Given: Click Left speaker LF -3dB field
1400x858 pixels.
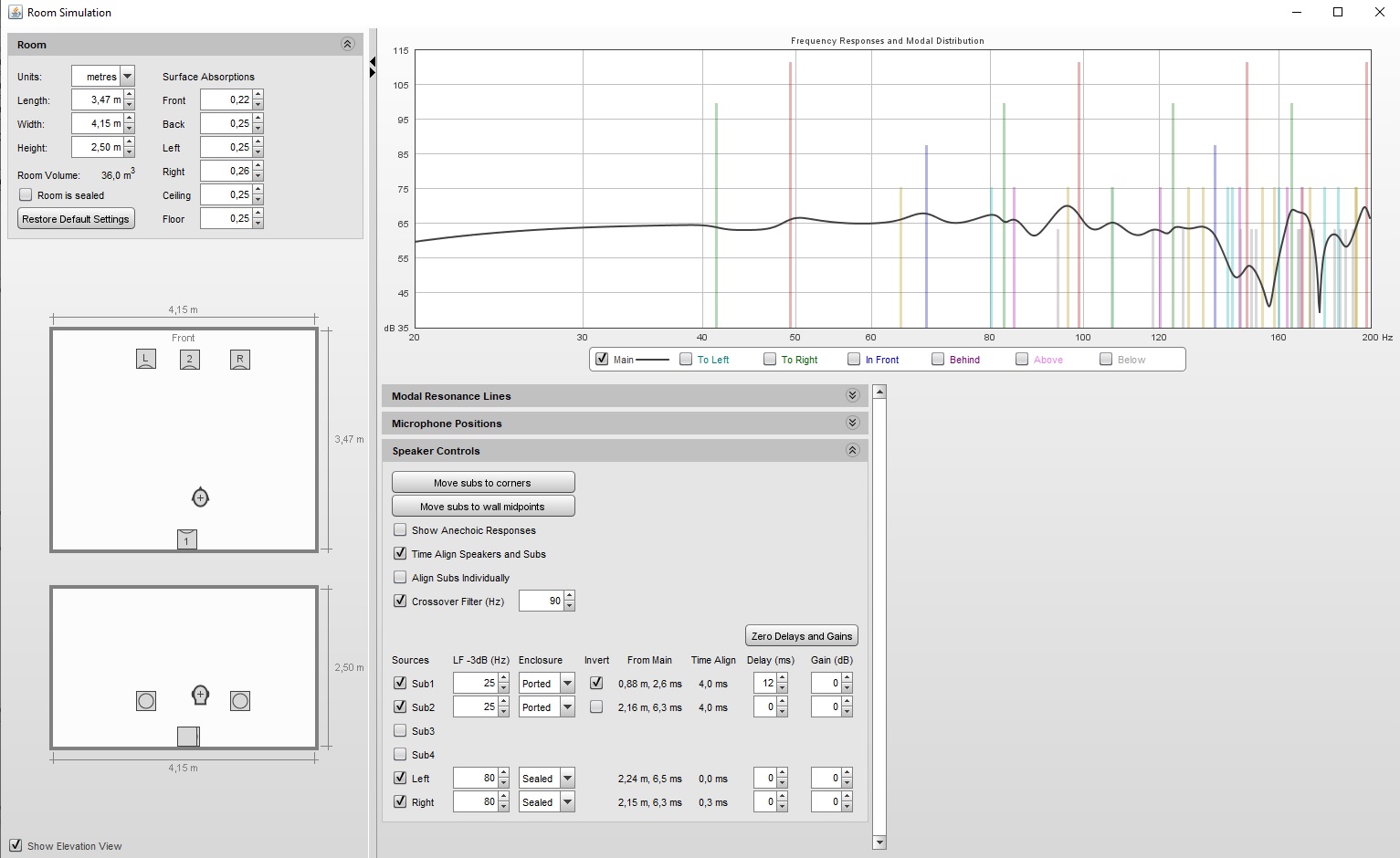Looking at the screenshot, I should click(x=476, y=778).
